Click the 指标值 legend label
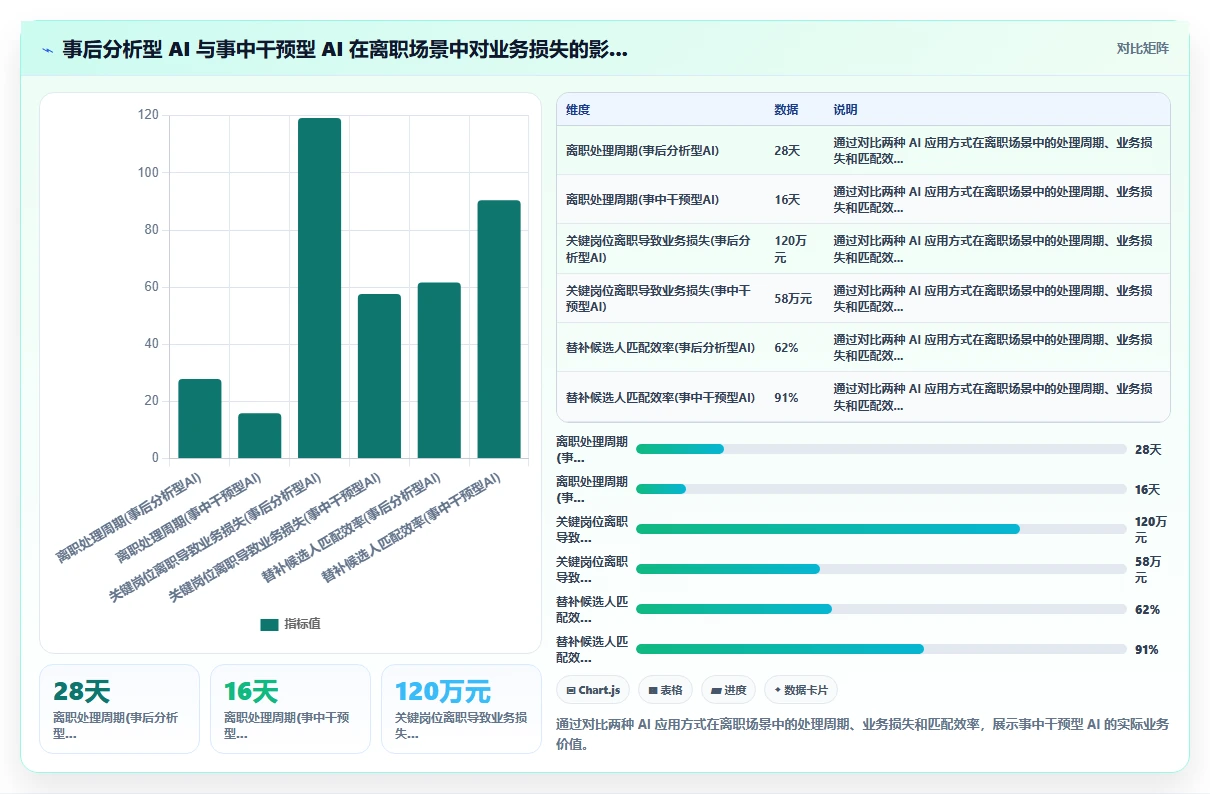 [302, 624]
